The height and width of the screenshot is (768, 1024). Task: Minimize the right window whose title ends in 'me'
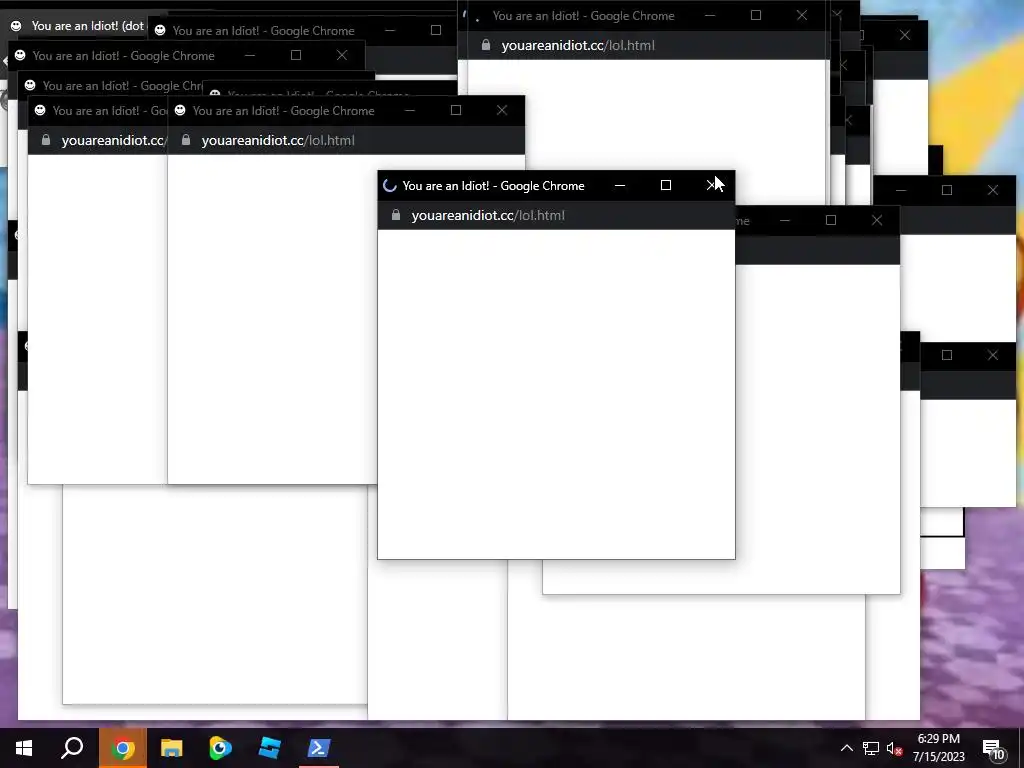785,221
